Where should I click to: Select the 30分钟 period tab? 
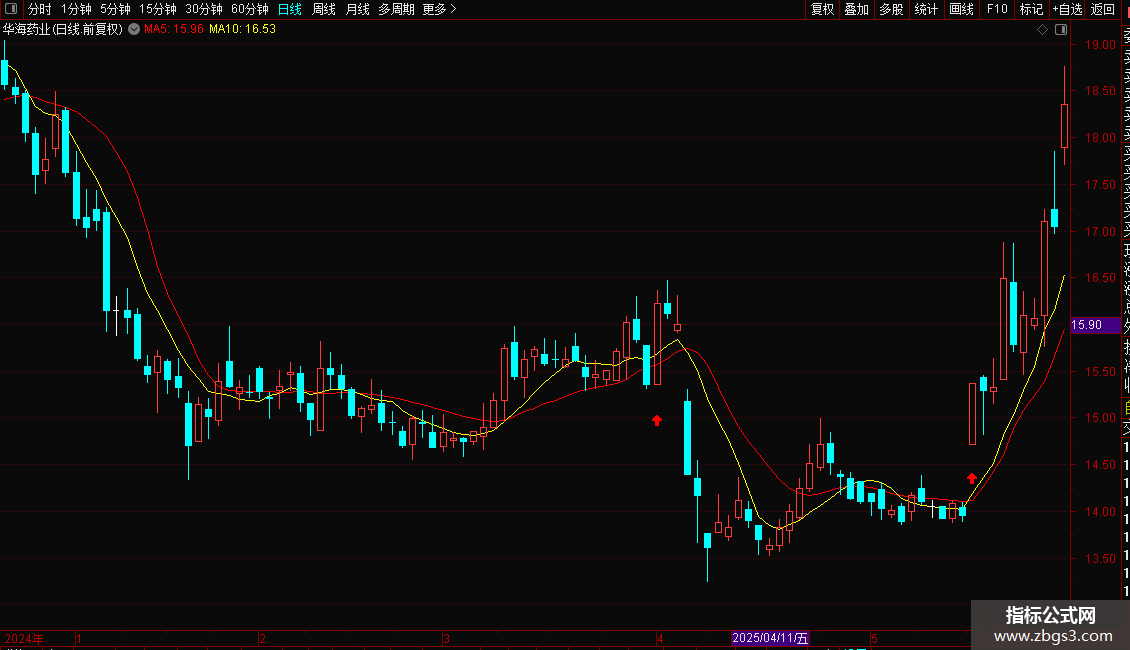point(204,9)
